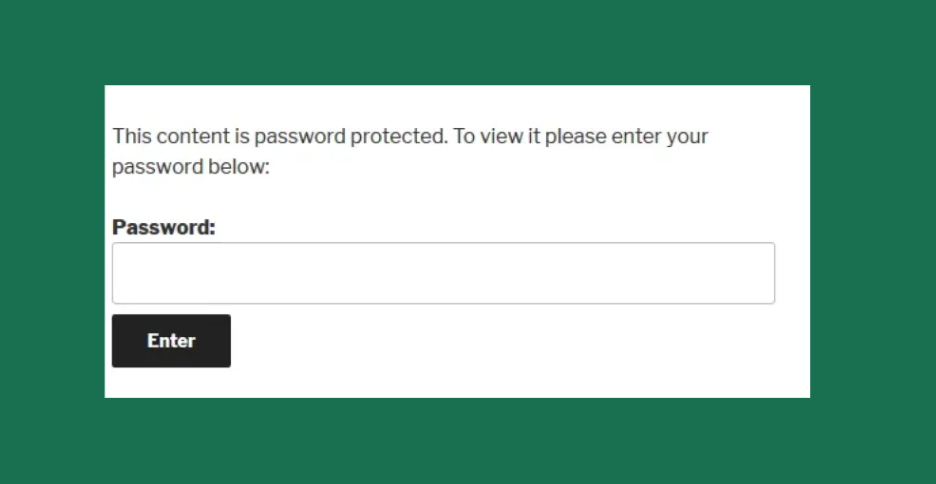Click the "password below:" text line
Image resolution: width=936 pixels, height=484 pixels.
(191, 167)
